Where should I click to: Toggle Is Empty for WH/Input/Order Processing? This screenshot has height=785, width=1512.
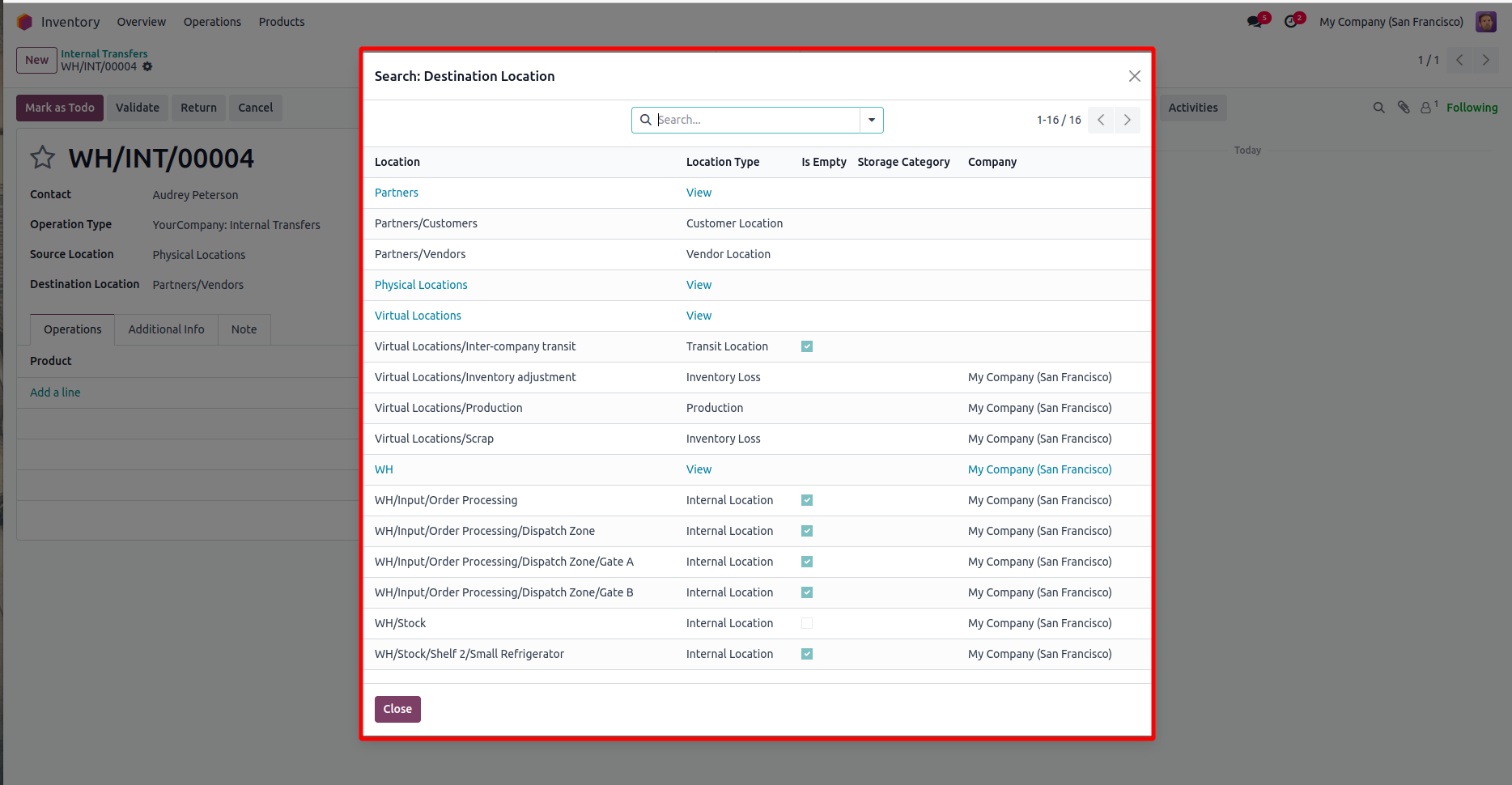807,500
